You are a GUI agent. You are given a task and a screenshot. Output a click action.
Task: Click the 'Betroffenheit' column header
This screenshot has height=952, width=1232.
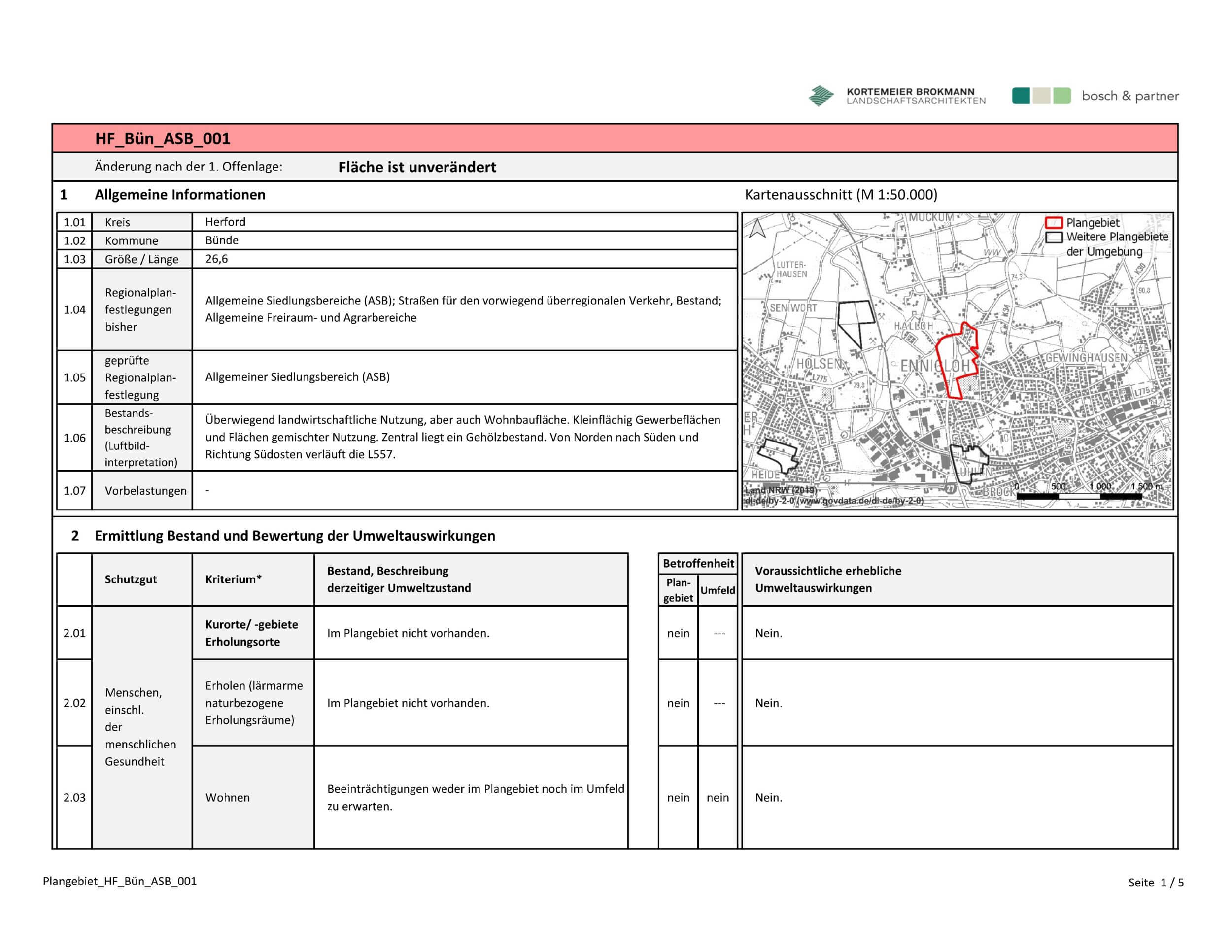pyautogui.click(x=698, y=563)
